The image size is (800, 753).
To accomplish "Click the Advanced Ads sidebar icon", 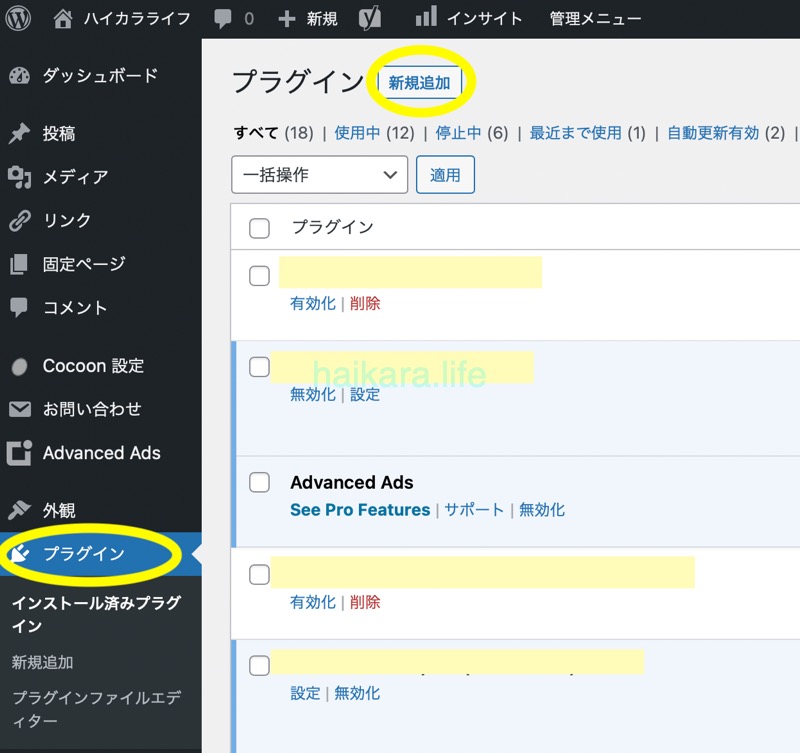I will click(x=19, y=453).
